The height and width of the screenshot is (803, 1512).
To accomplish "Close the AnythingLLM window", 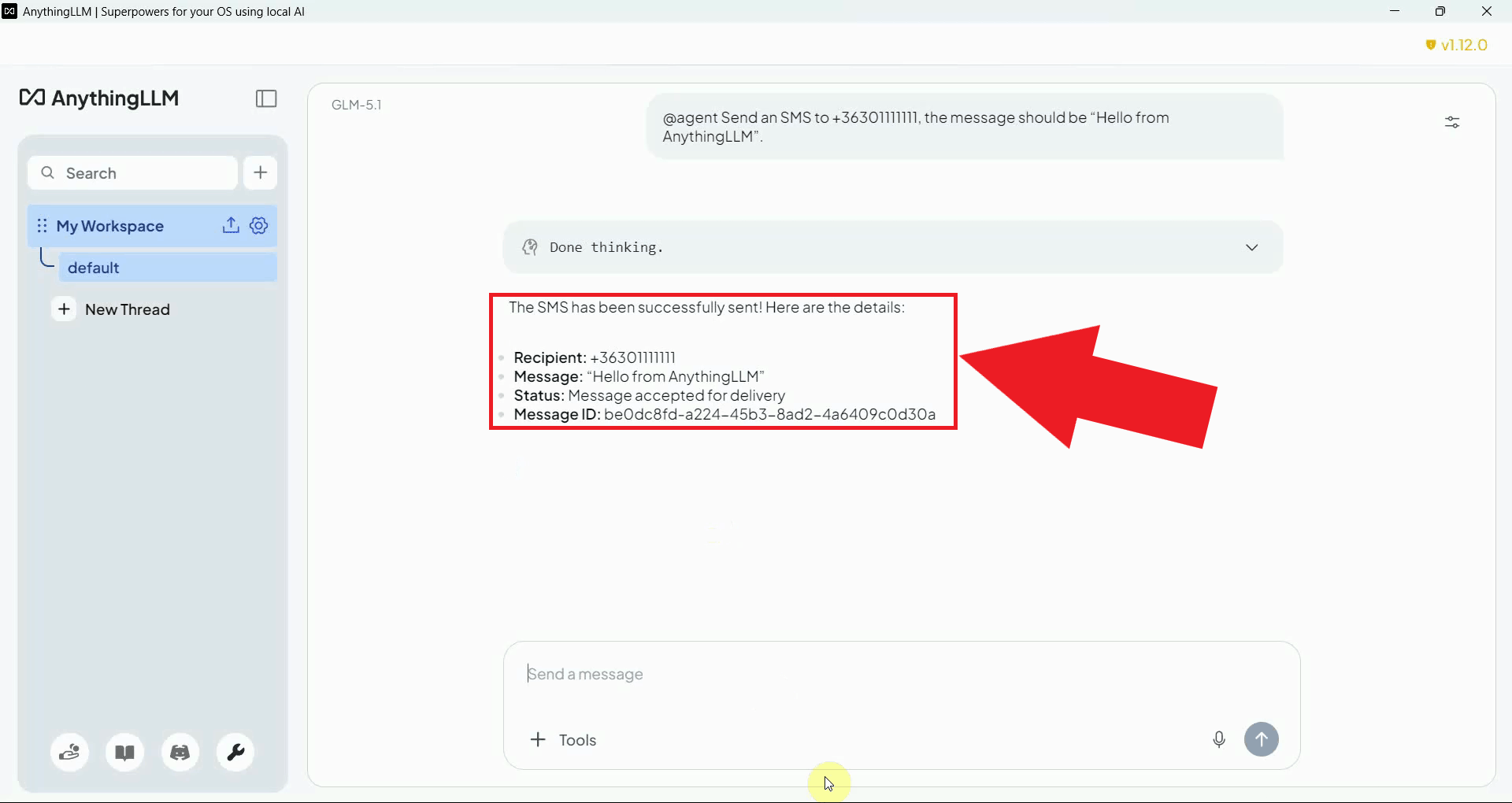I will click(1487, 11).
